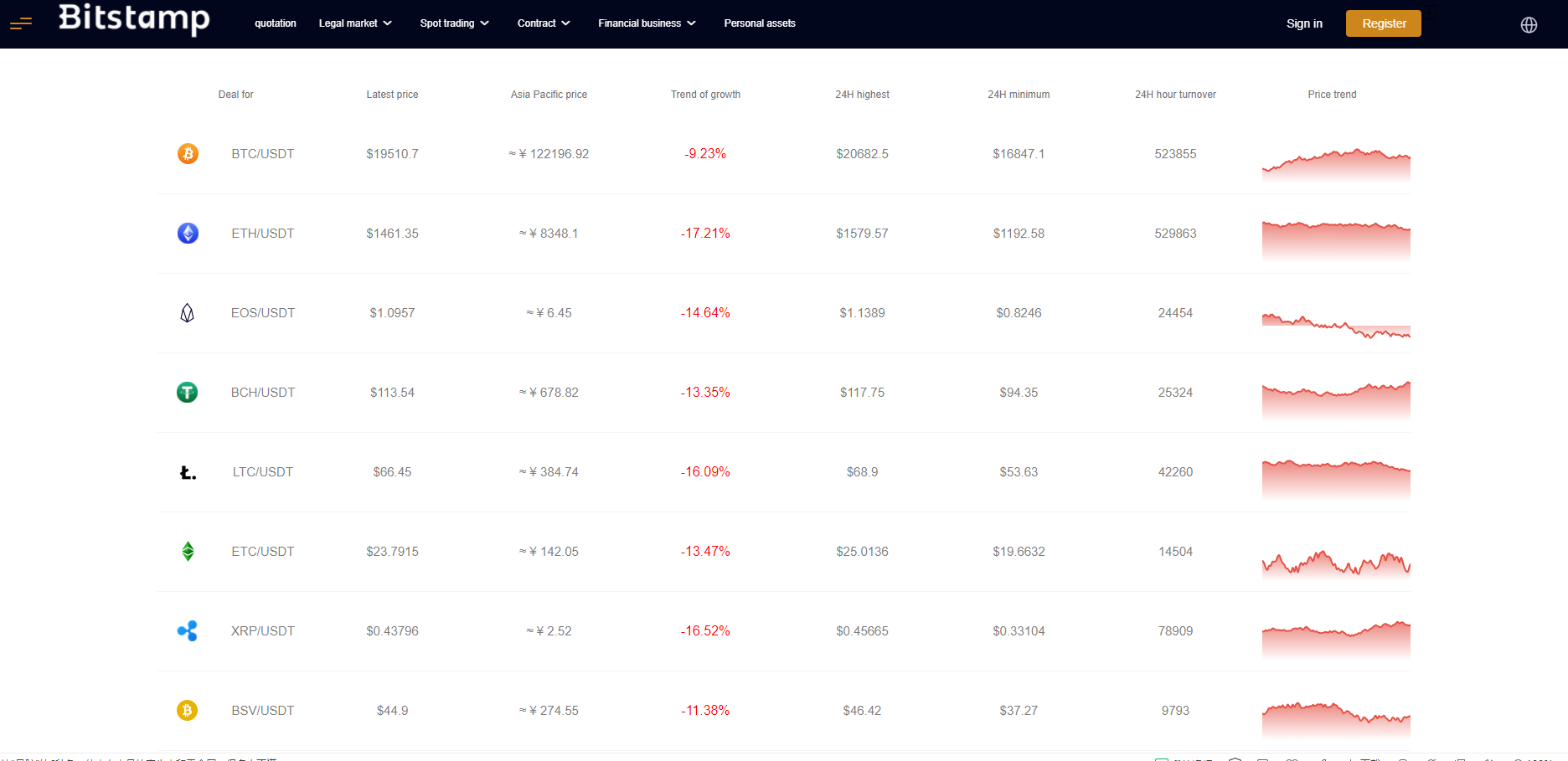
Task: Click the XRP ripple icon
Action: pyautogui.click(x=188, y=631)
